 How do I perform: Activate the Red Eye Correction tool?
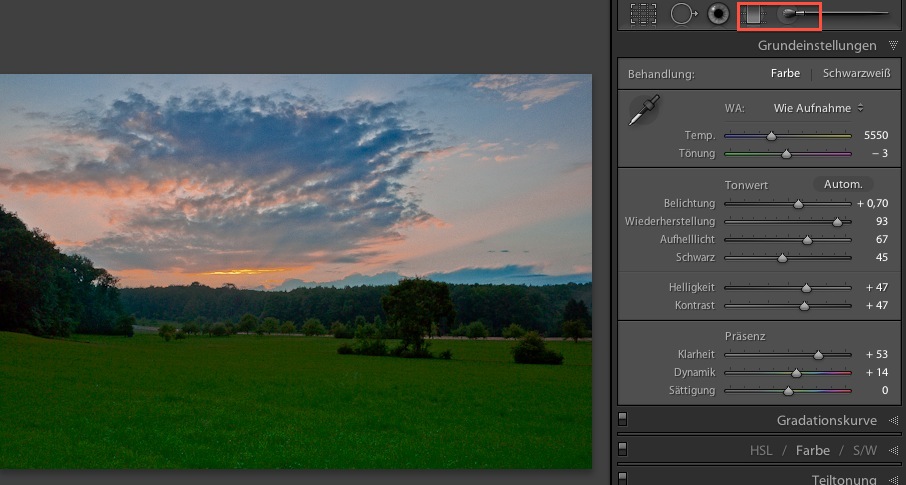[717, 14]
